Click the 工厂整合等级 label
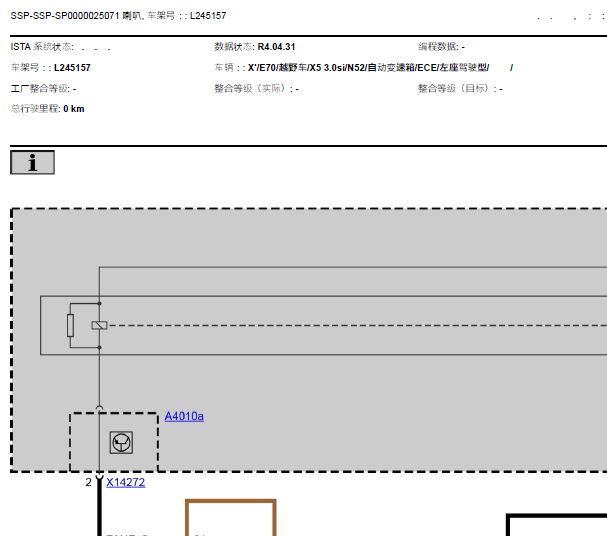607x536 pixels. point(40,89)
